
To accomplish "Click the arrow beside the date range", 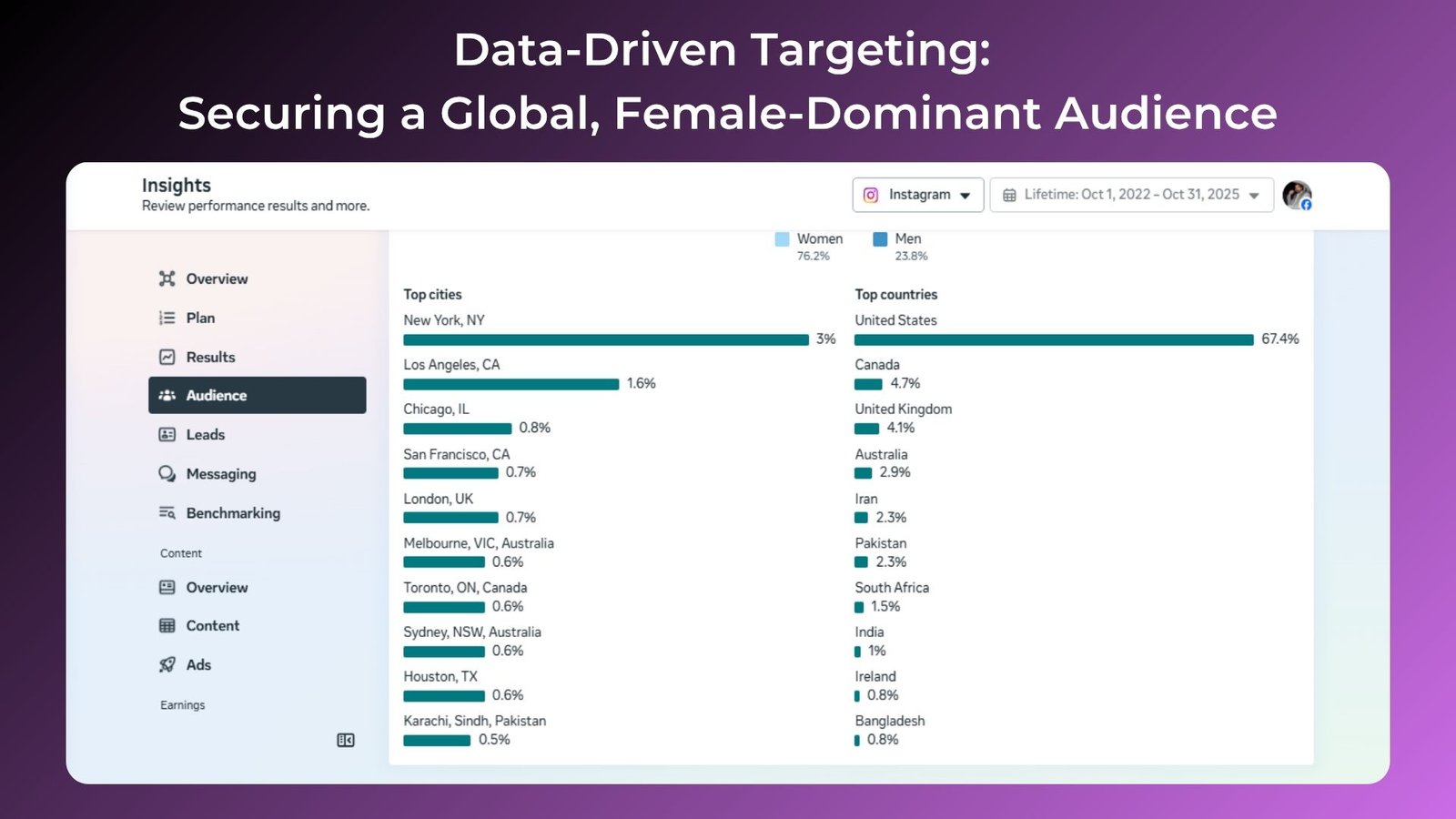I will click(x=1254, y=196).
